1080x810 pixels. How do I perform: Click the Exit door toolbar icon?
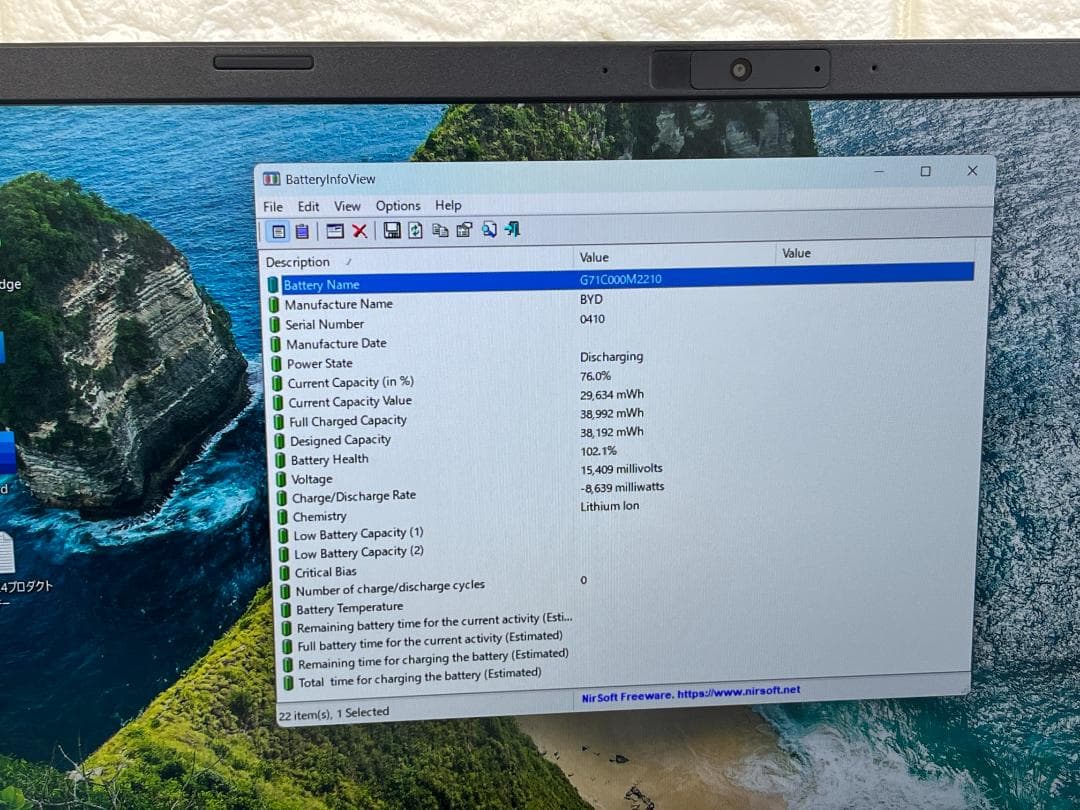pos(512,229)
